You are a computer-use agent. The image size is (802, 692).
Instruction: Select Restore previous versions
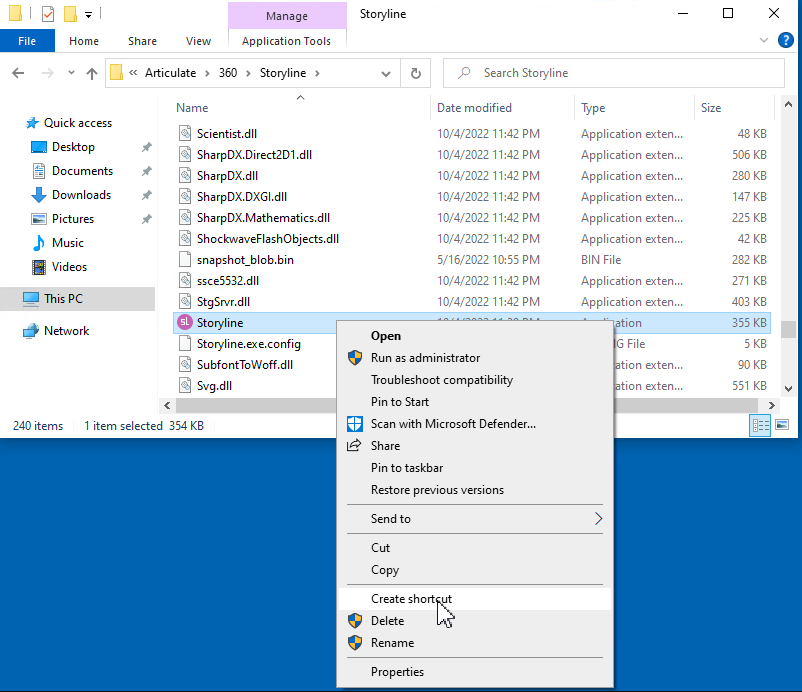point(475,489)
